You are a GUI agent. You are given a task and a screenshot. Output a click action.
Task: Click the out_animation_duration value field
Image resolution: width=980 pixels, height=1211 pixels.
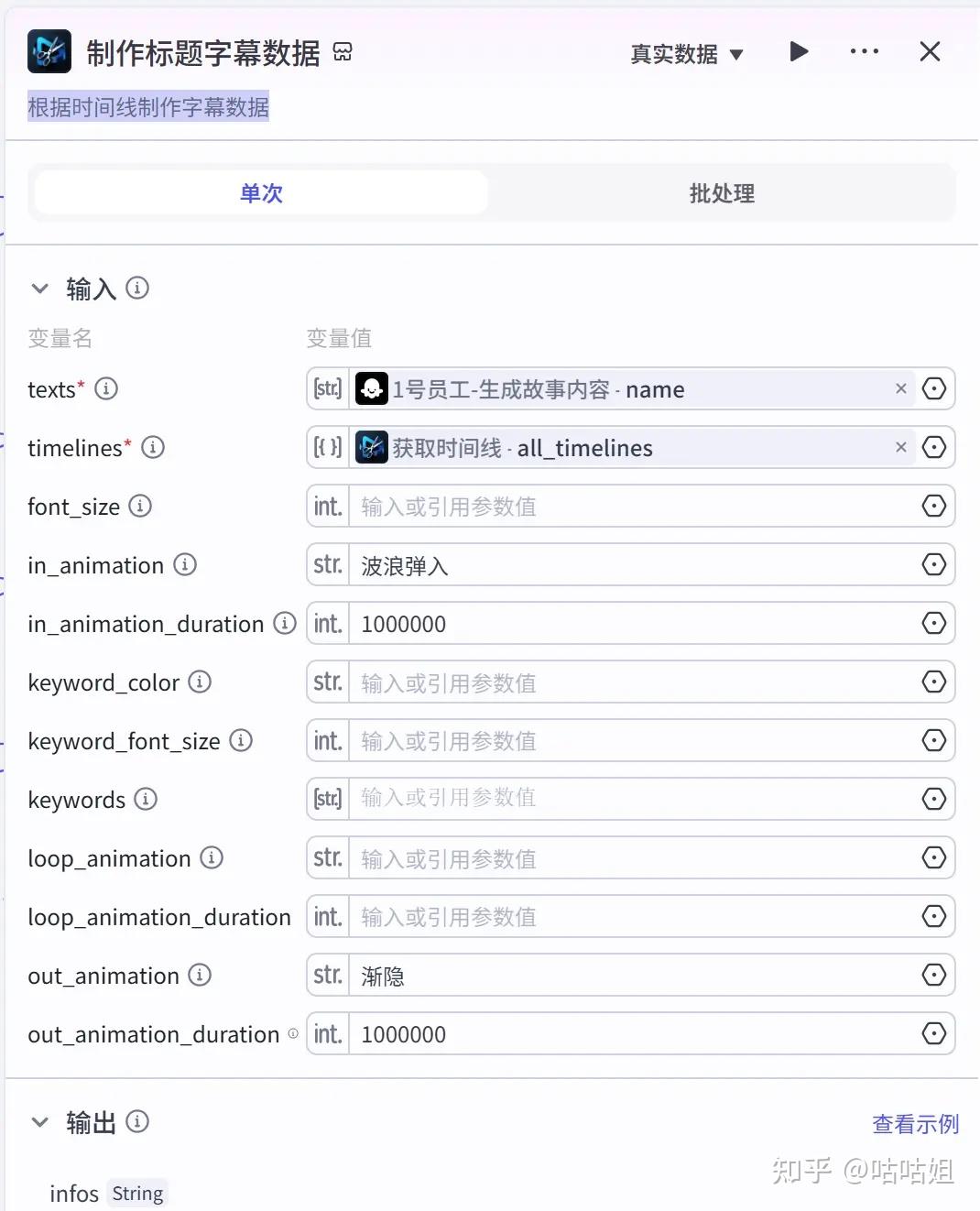(x=632, y=1034)
